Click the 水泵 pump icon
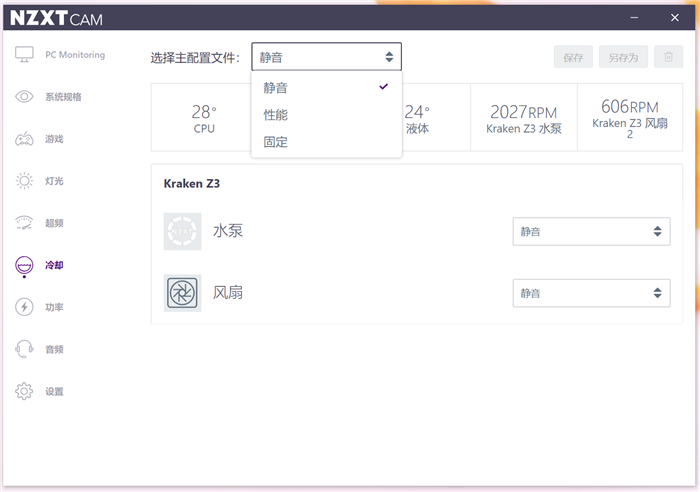The height and width of the screenshot is (492, 700). pyautogui.click(x=182, y=231)
